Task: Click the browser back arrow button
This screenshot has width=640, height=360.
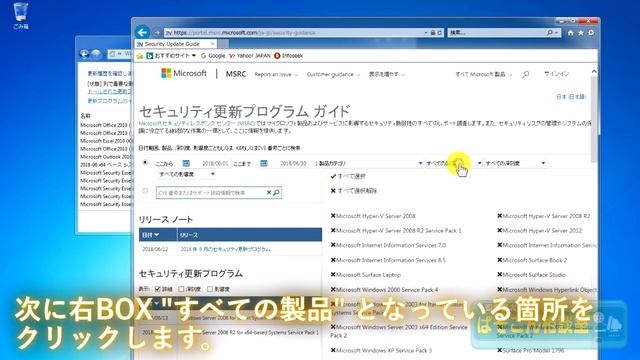Action: click(x=142, y=32)
